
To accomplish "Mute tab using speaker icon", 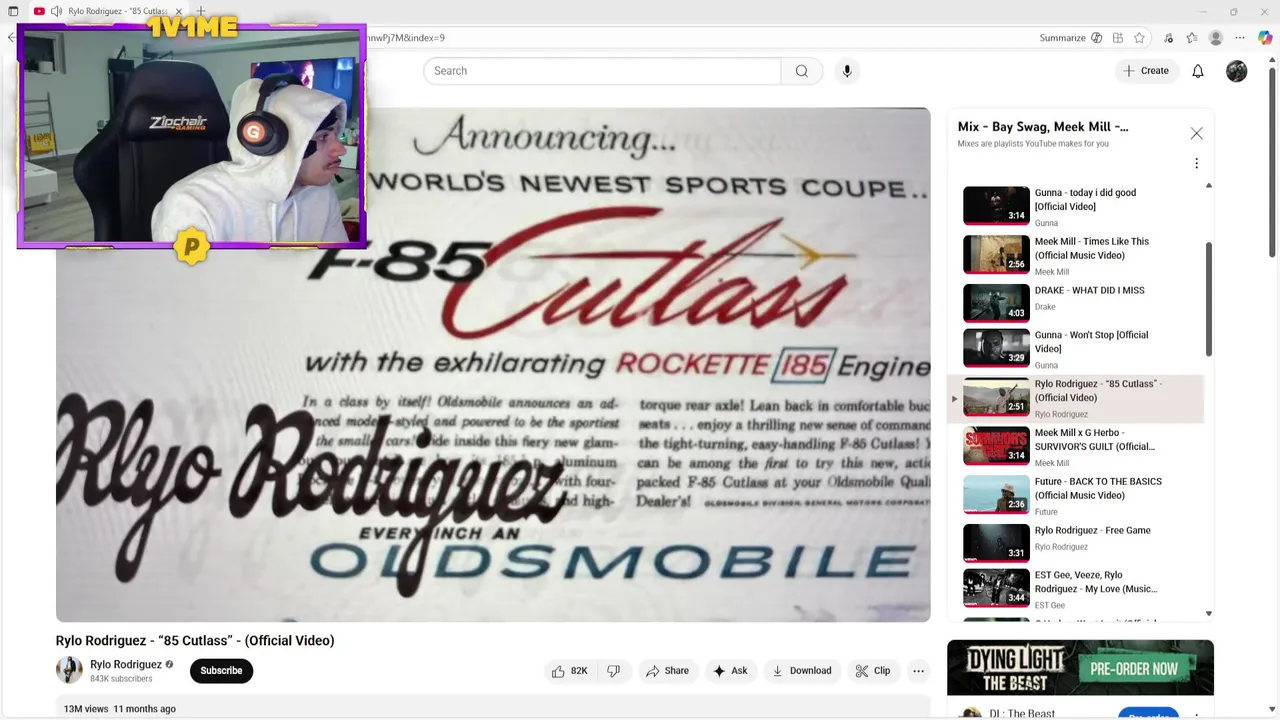I will 56,11.
